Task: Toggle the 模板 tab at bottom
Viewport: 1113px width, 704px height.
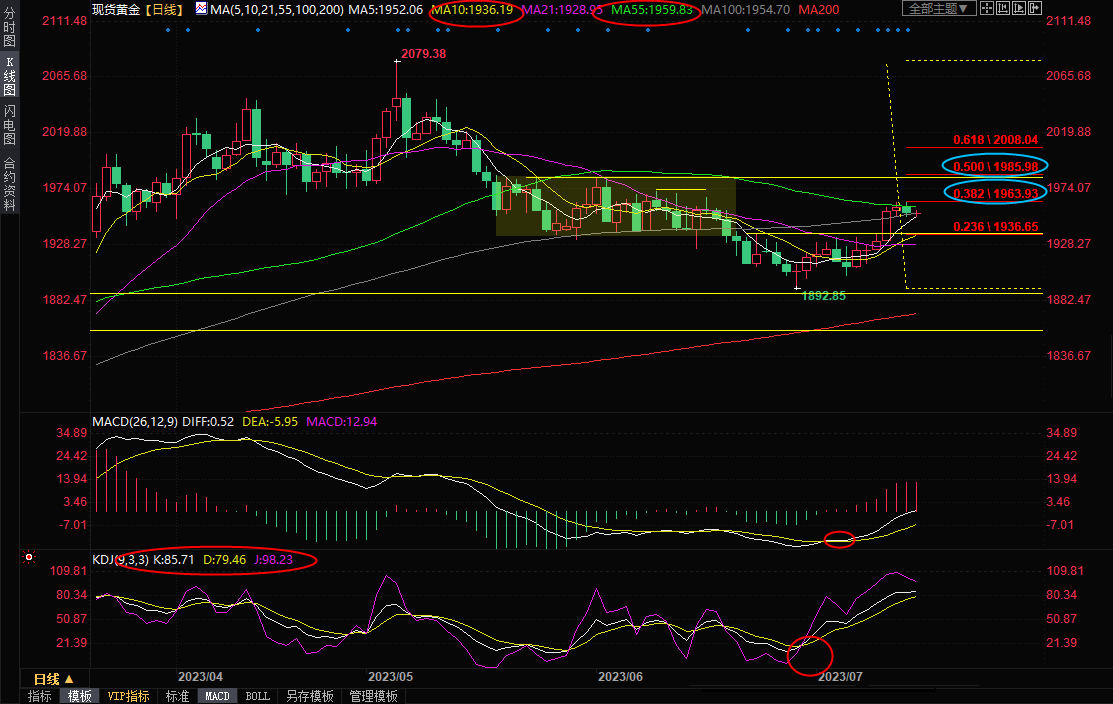Action: (80, 696)
